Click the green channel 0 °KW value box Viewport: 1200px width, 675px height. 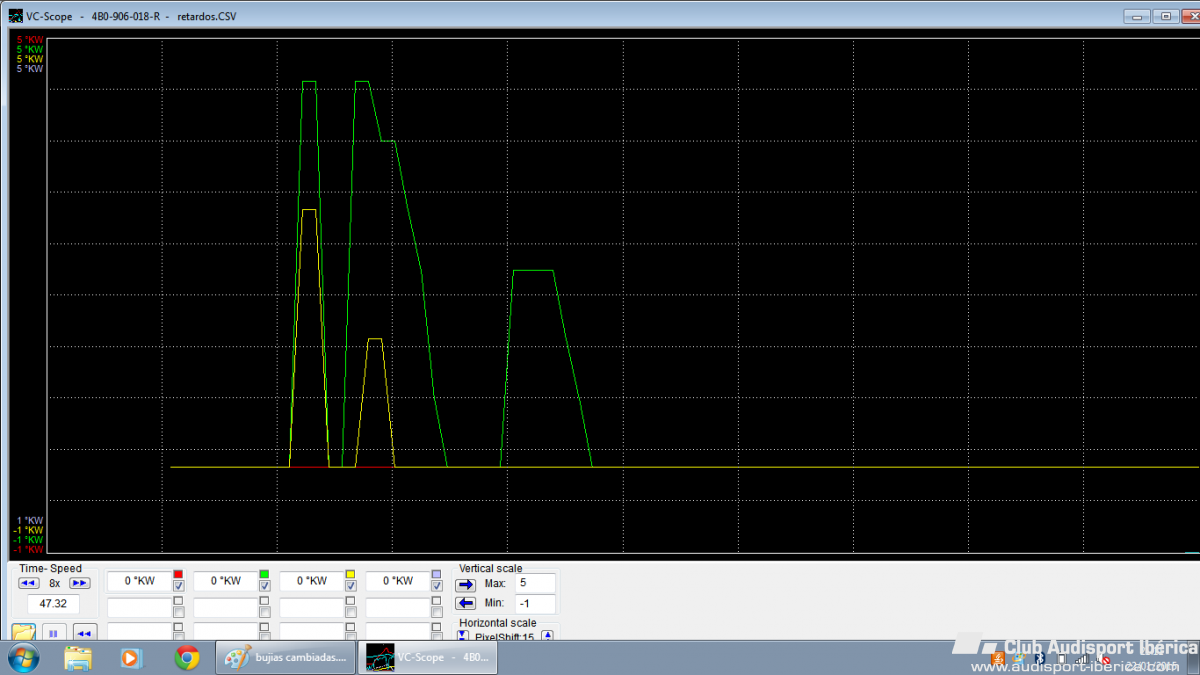[x=225, y=581]
